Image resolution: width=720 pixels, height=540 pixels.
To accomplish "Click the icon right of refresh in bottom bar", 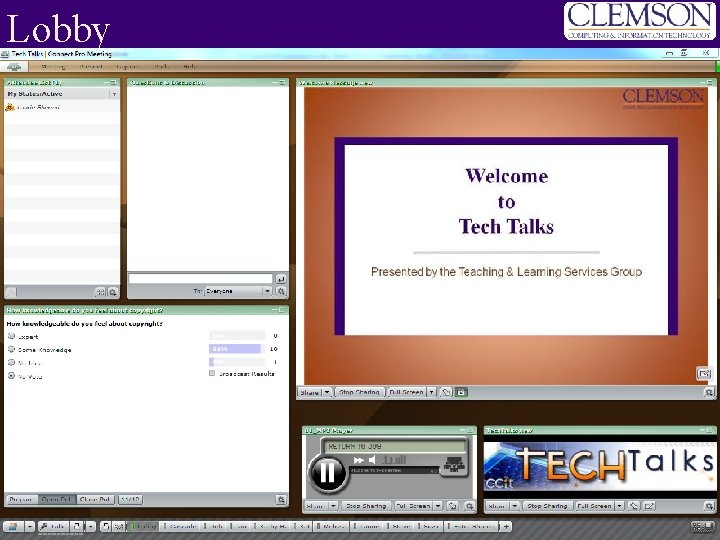I will [118, 527].
